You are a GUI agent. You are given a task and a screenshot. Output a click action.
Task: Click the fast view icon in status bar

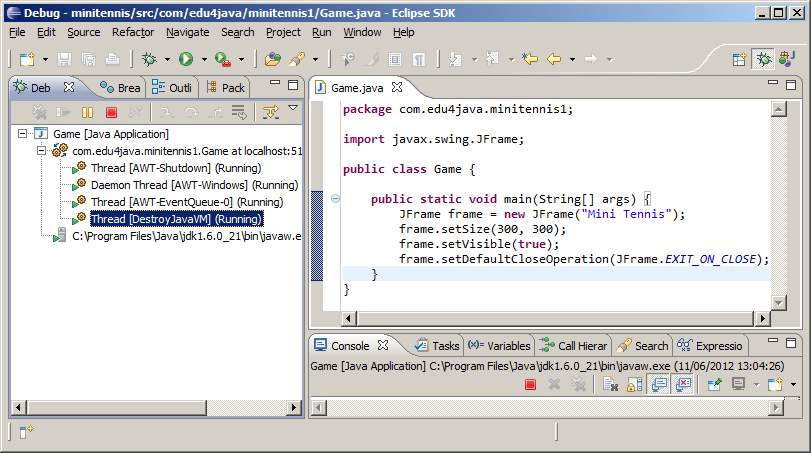[26, 431]
